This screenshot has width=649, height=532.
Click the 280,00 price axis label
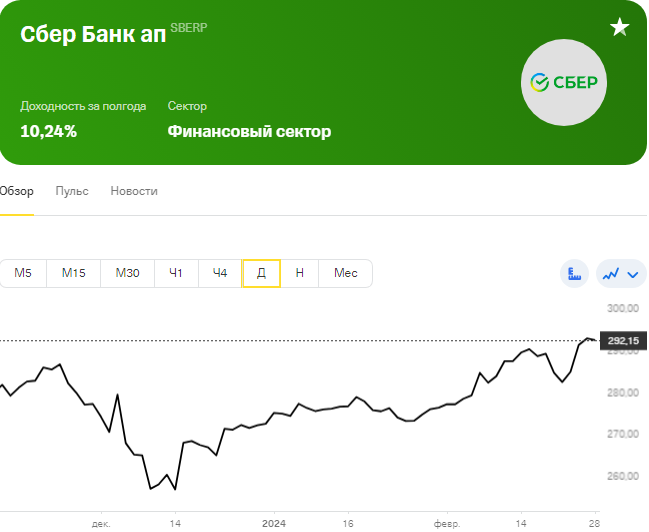click(x=623, y=392)
